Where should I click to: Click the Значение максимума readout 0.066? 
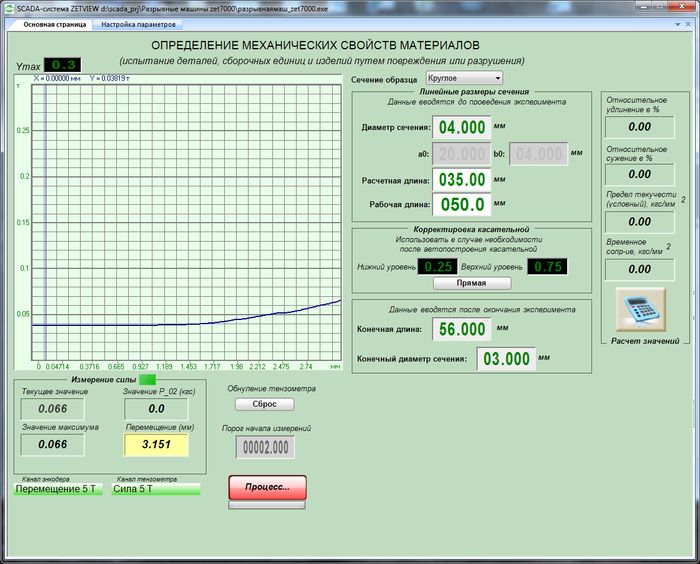(52, 444)
